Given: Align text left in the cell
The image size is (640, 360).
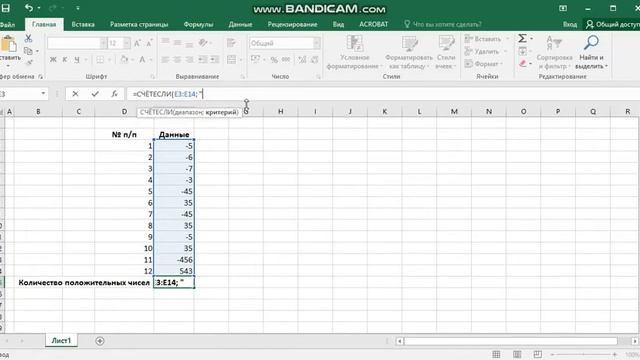Looking at the screenshot, I should click(x=165, y=60).
